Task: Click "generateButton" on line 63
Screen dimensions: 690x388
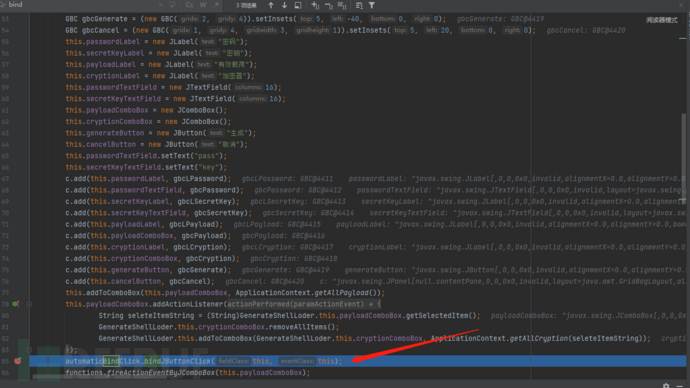Action: [115, 133]
